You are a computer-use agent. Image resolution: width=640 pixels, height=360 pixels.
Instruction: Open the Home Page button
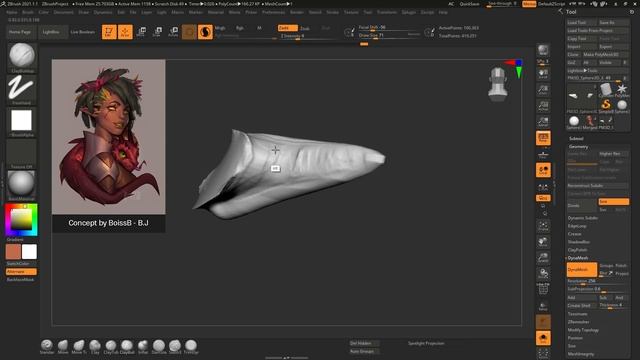click(x=20, y=32)
